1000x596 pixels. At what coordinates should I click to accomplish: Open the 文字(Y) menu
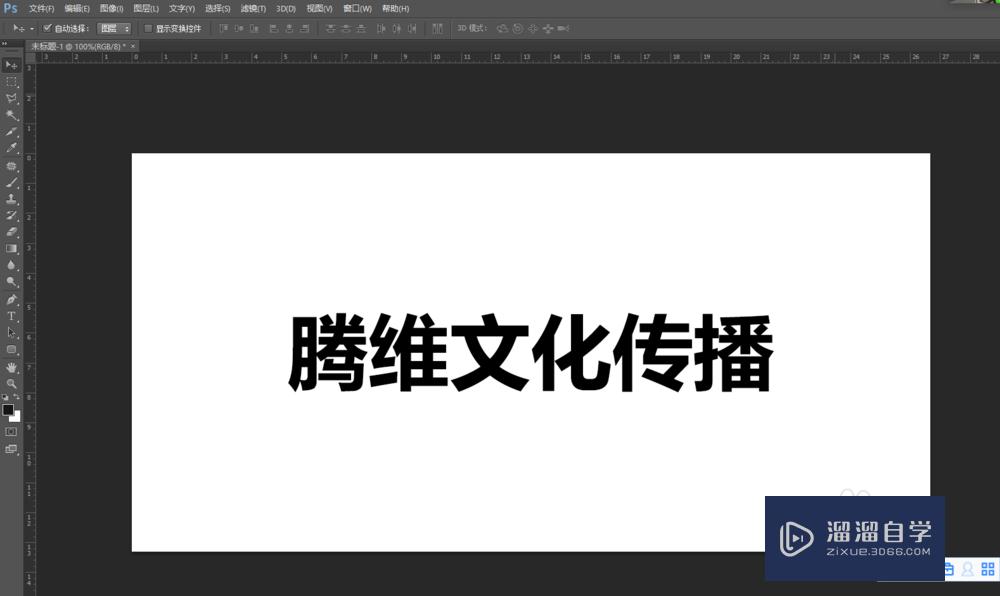(x=182, y=9)
